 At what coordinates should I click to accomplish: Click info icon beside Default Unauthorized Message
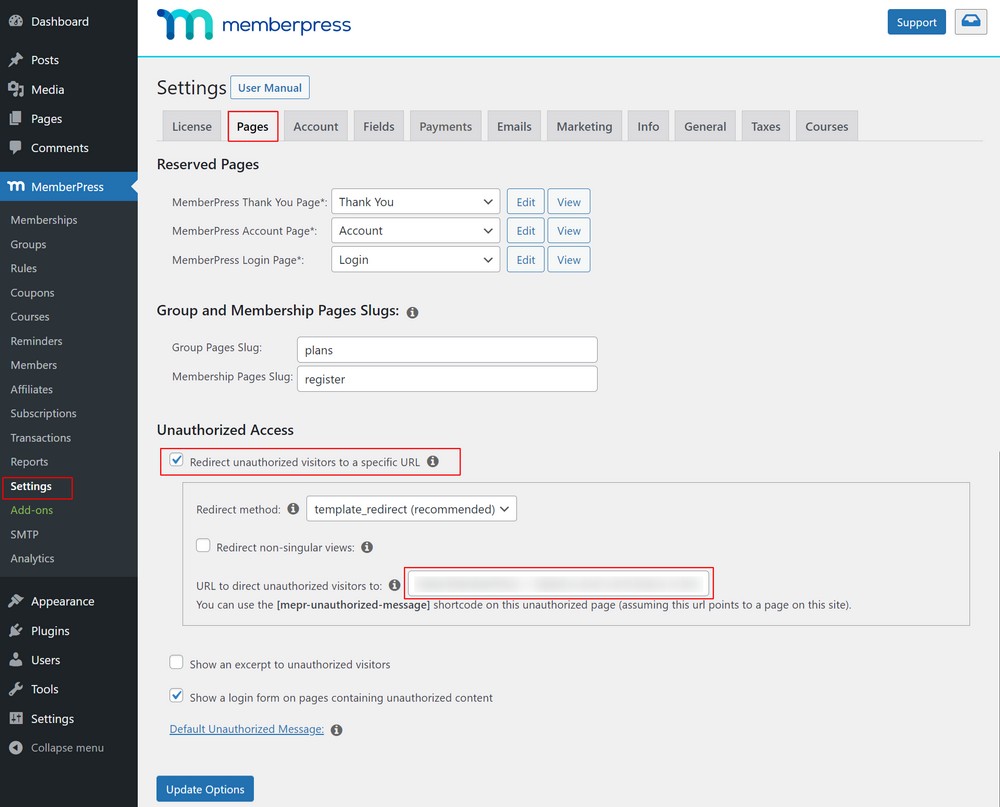pos(337,730)
